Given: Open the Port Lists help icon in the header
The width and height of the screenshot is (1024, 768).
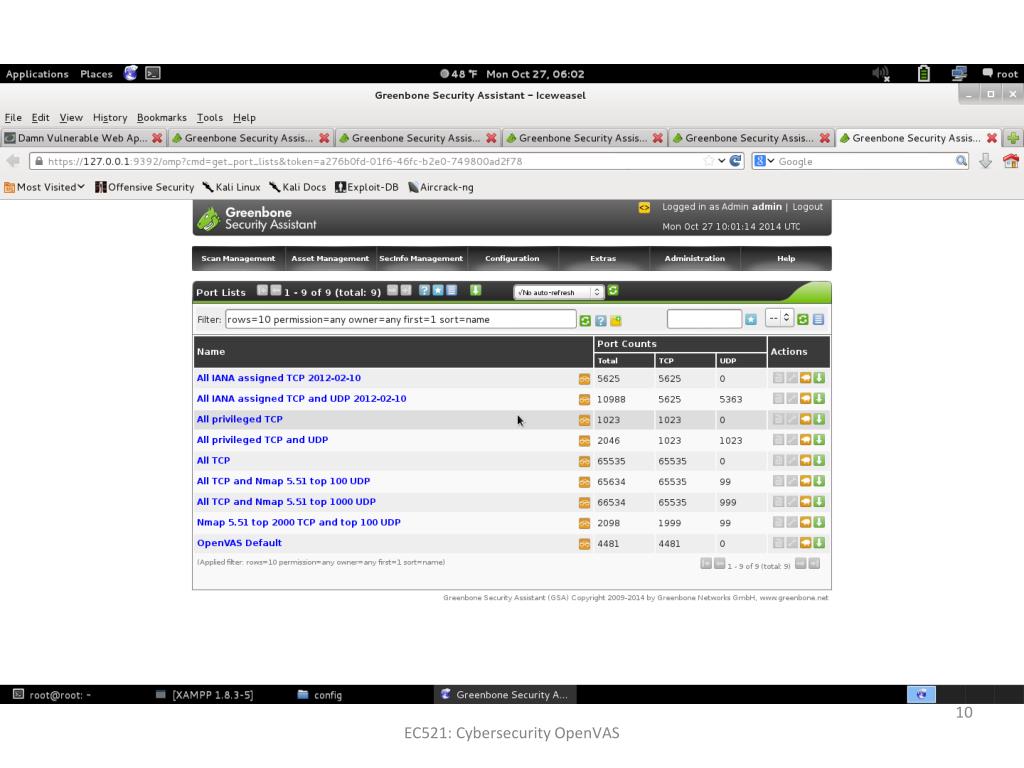Looking at the screenshot, I should pyautogui.click(x=424, y=291).
